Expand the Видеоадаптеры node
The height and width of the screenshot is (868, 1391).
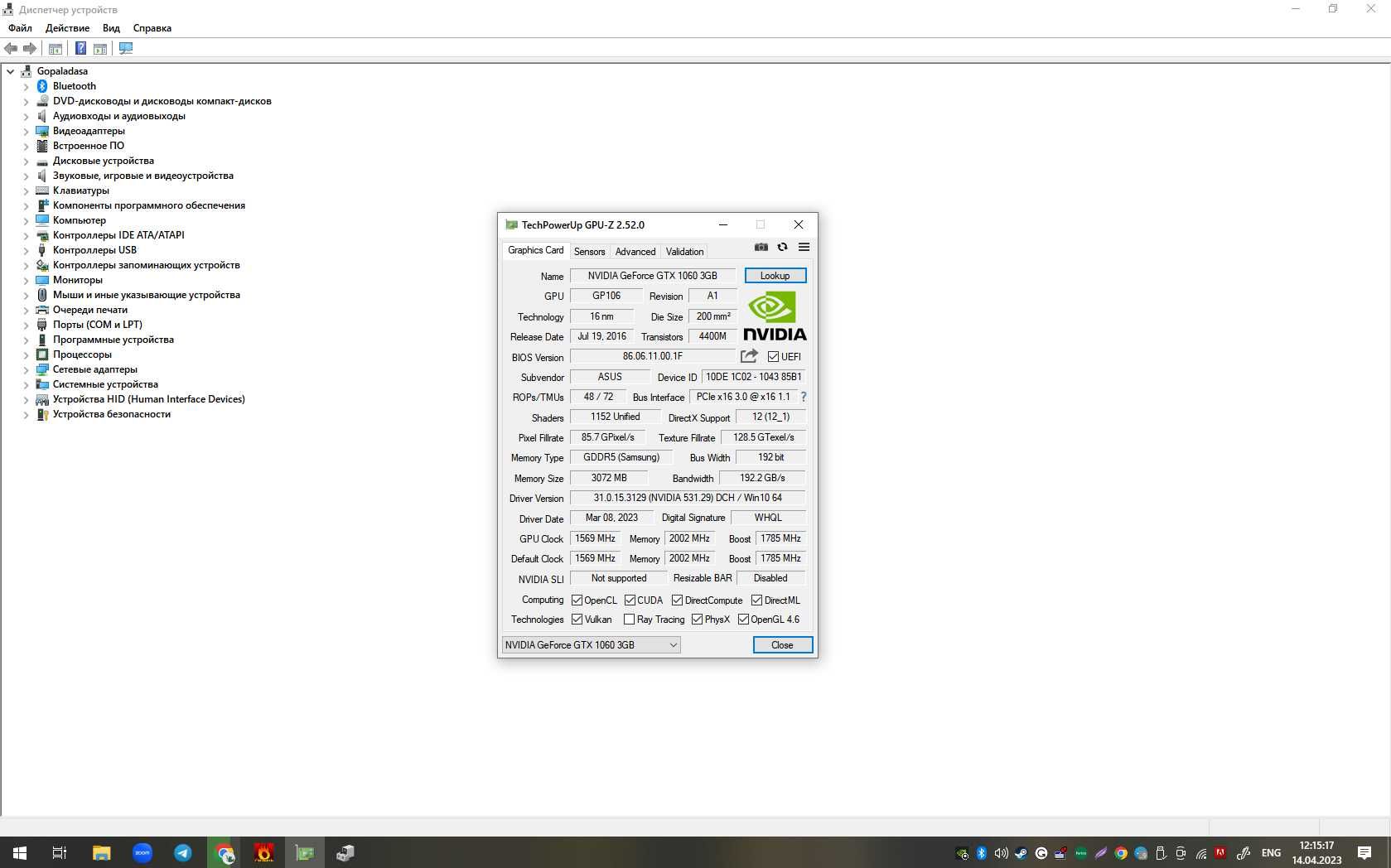pyautogui.click(x=26, y=131)
